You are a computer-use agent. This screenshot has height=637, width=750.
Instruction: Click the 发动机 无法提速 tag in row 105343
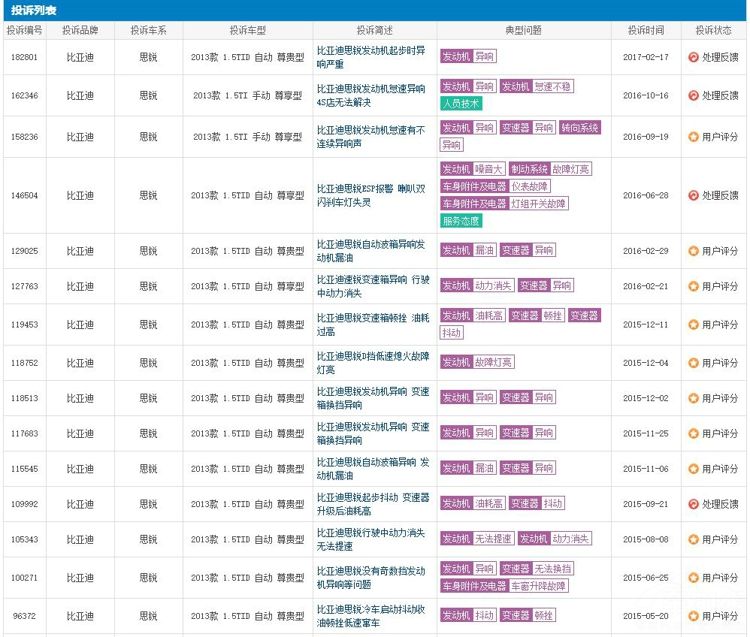tap(477, 538)
